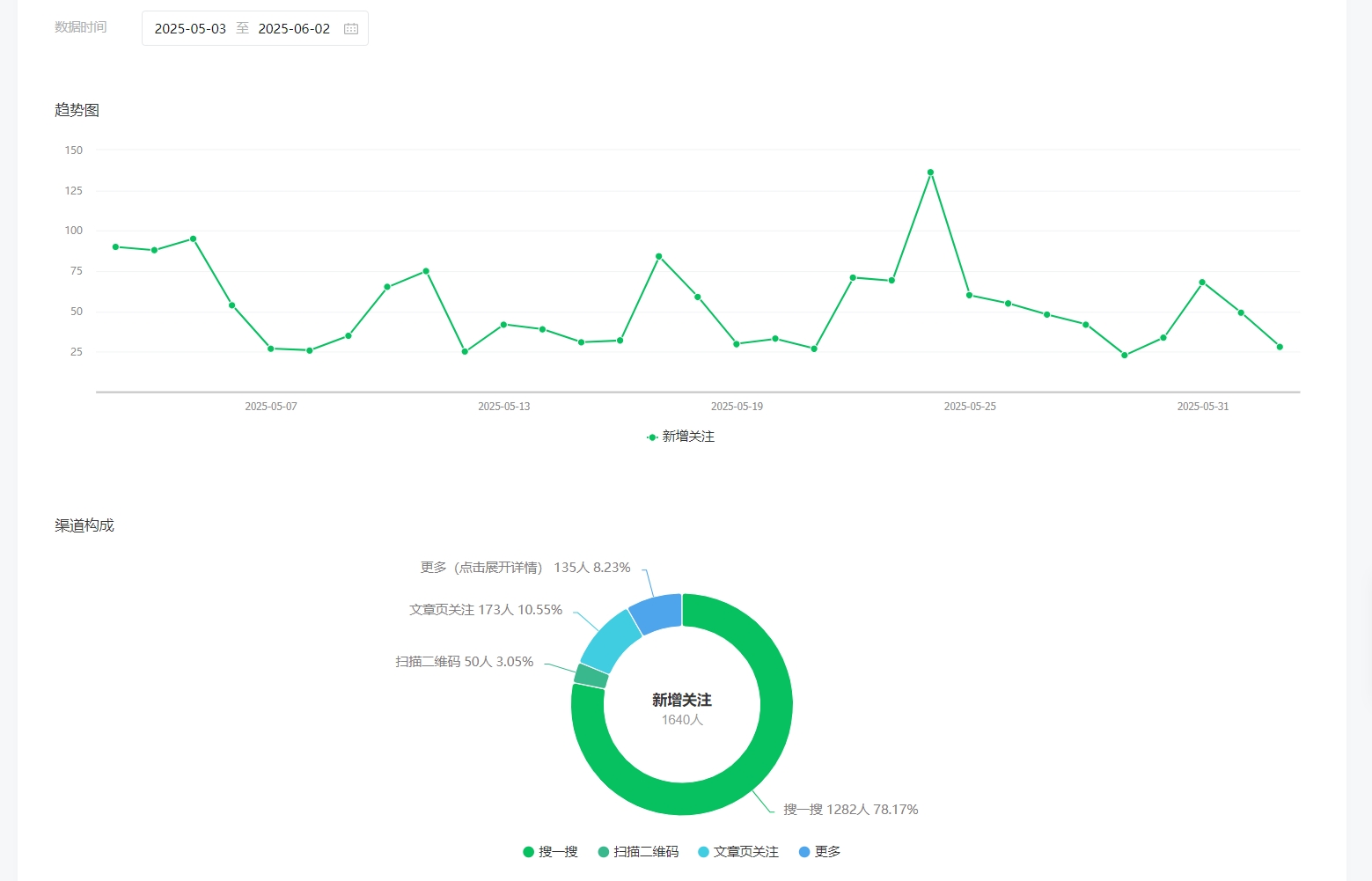Click the 100 y-axis label
Viewport: 1372px width, 881px height.
click(x=74, y=231)
